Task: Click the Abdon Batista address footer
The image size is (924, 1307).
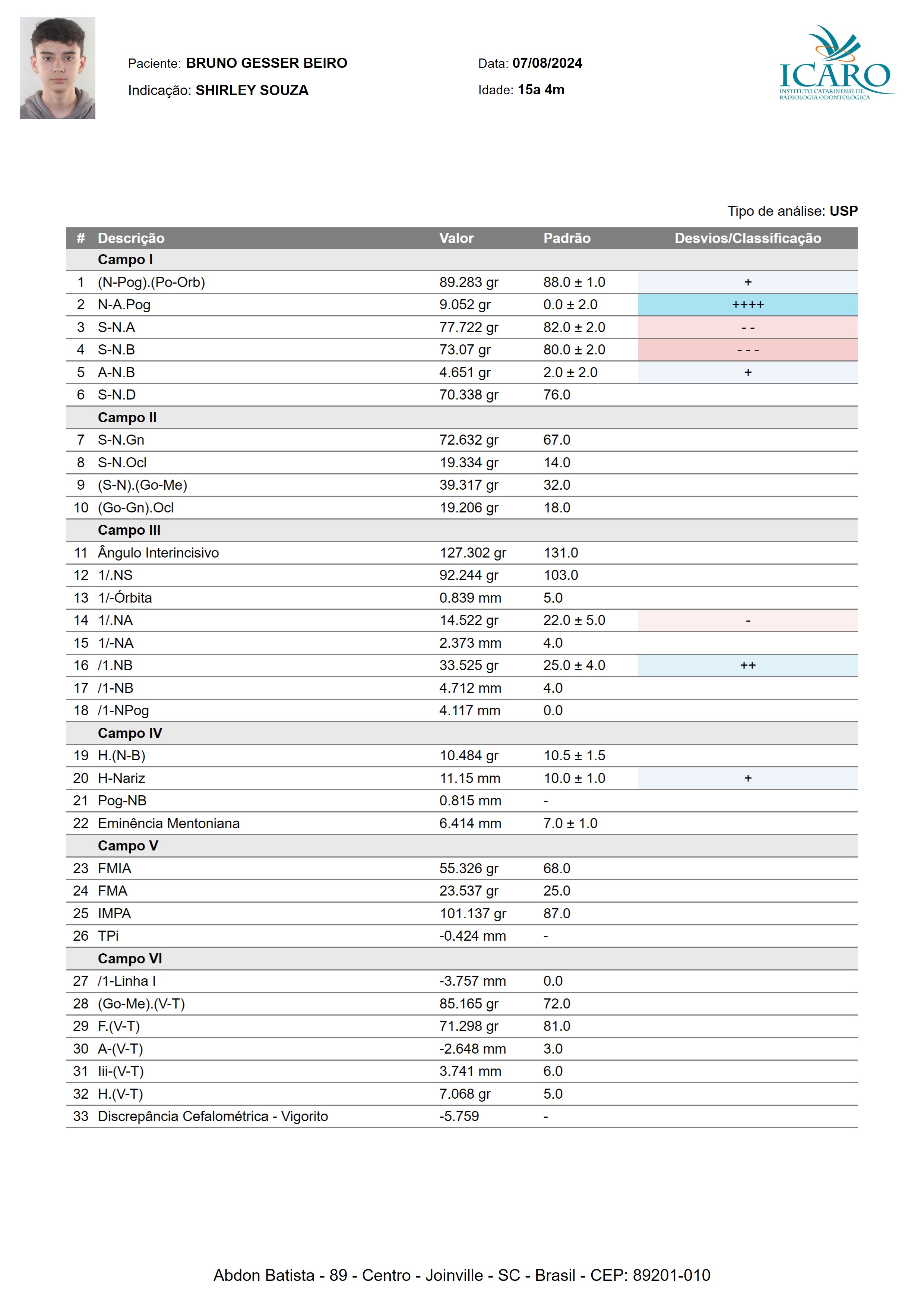Action: click(461, 1275)
